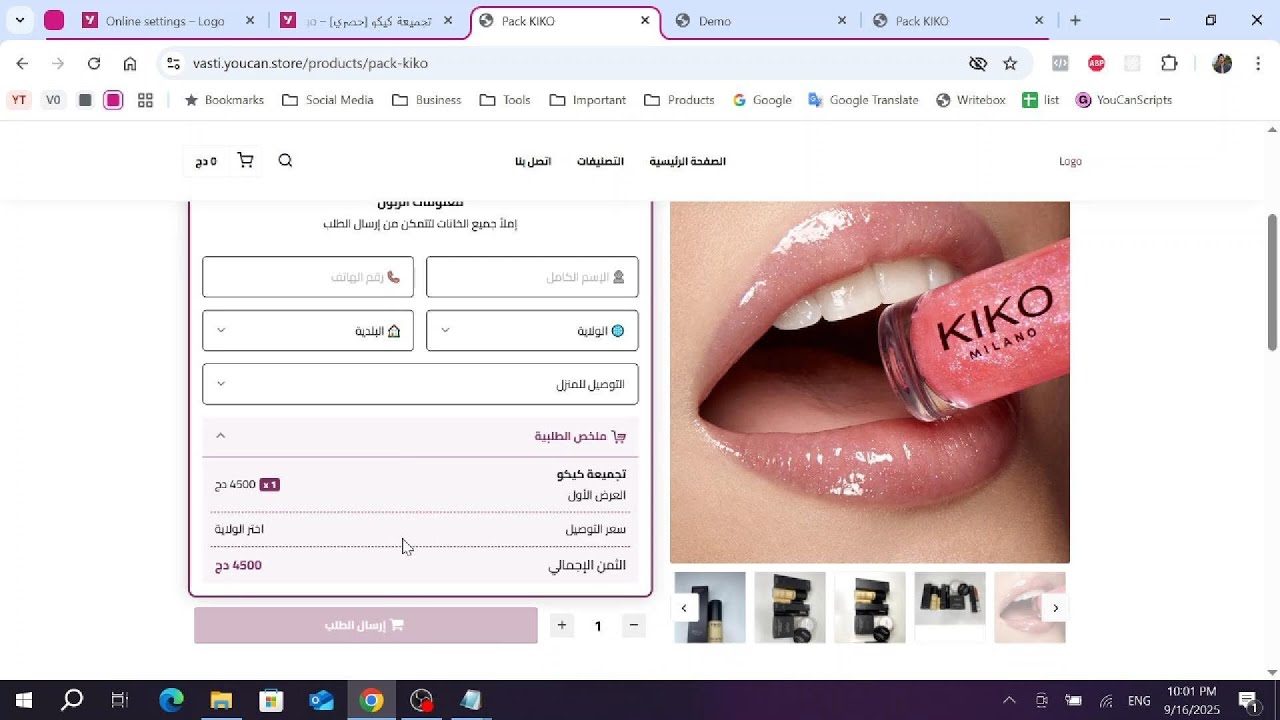
Task: Open the V0 bookmark shortcut
Action: tap(53, 100)
